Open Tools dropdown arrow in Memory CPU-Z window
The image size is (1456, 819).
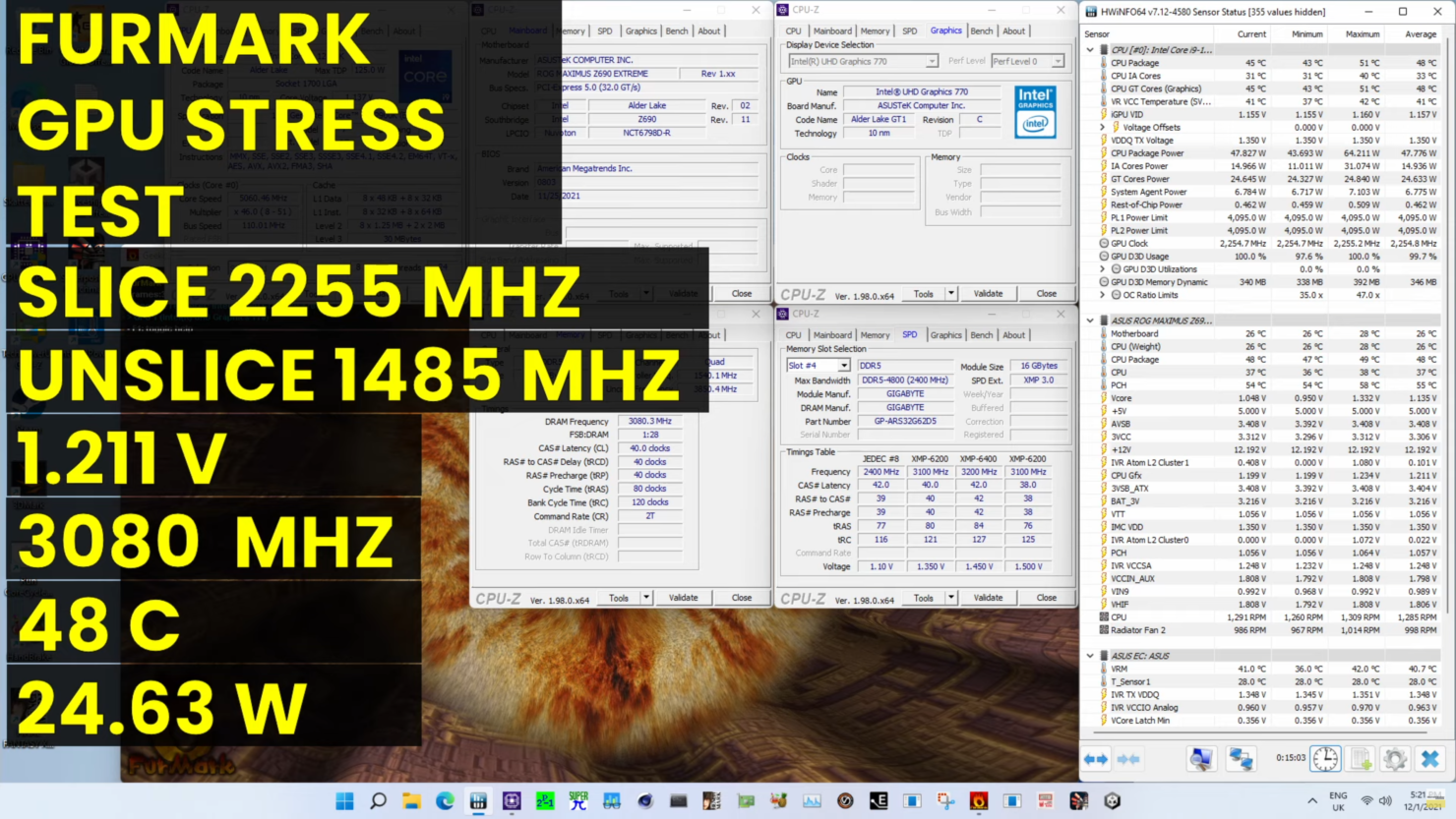click(646, 598)
